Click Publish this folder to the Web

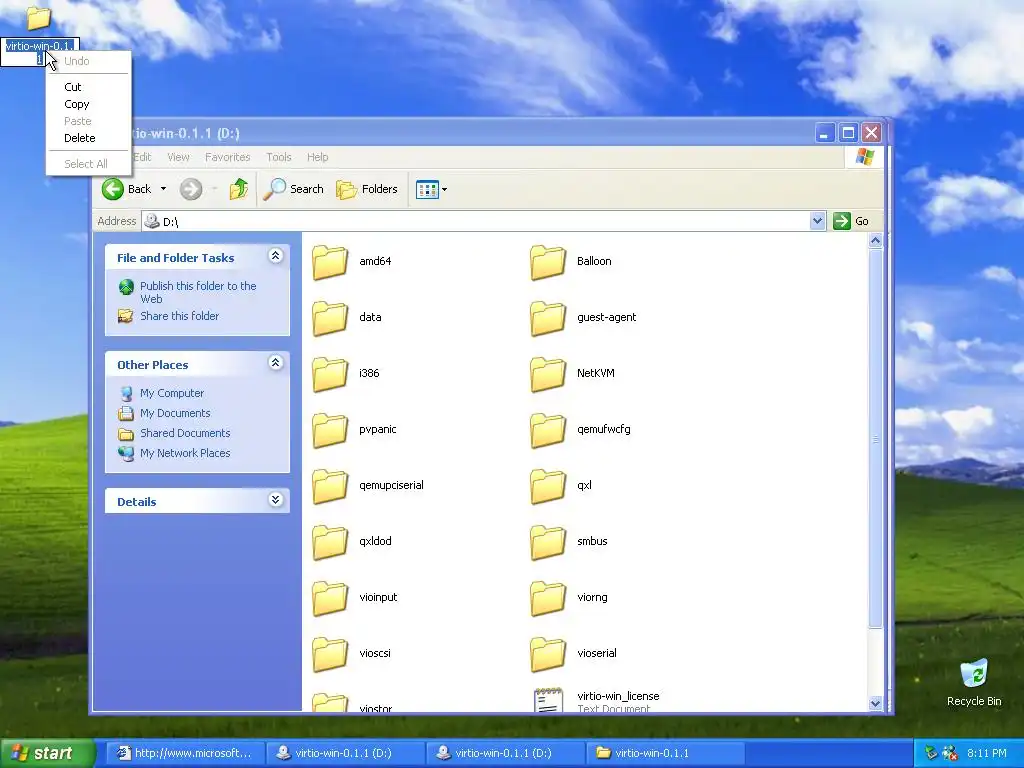(198, 293)
